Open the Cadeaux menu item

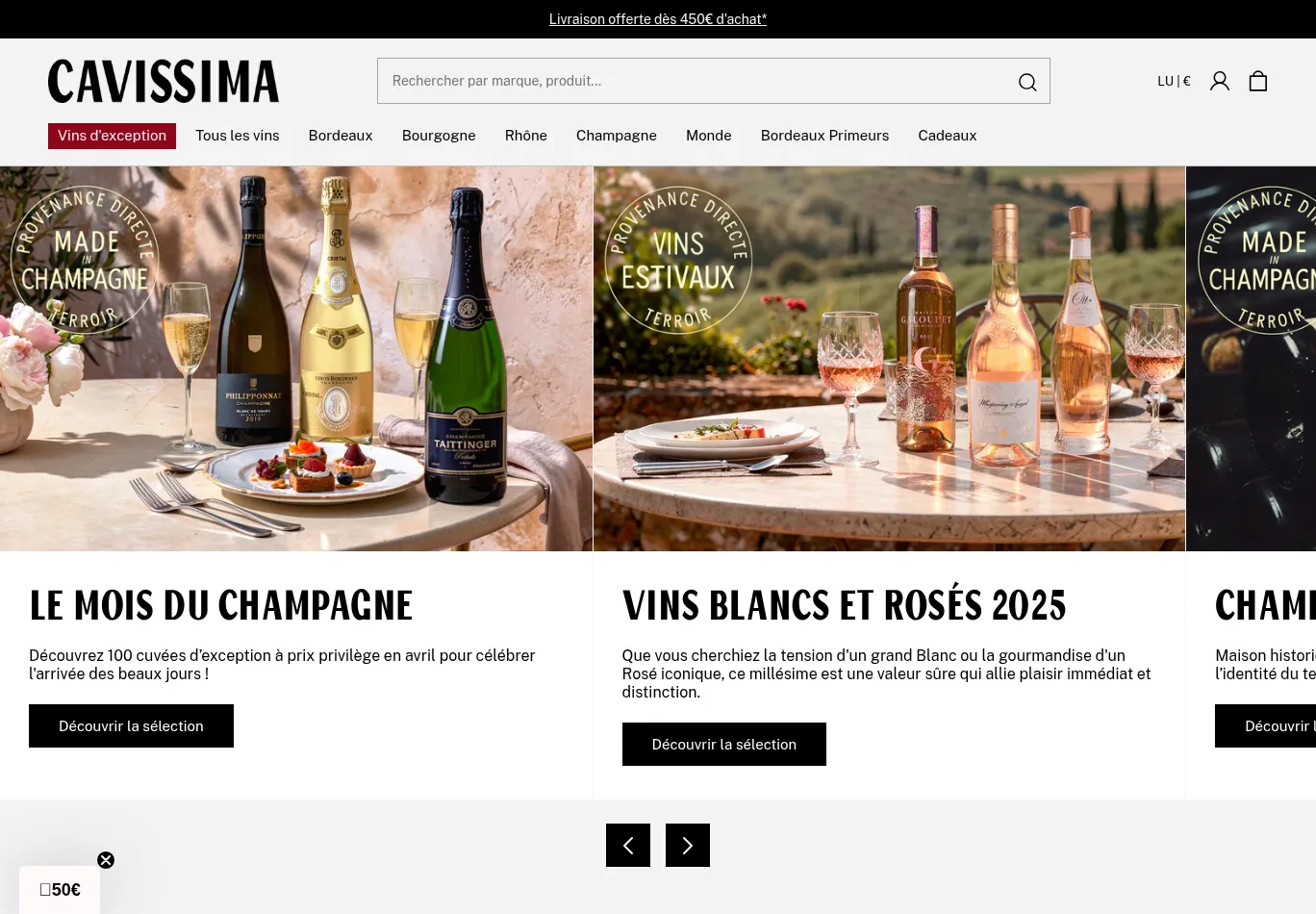pyautogui.click(x=948, y=136)
